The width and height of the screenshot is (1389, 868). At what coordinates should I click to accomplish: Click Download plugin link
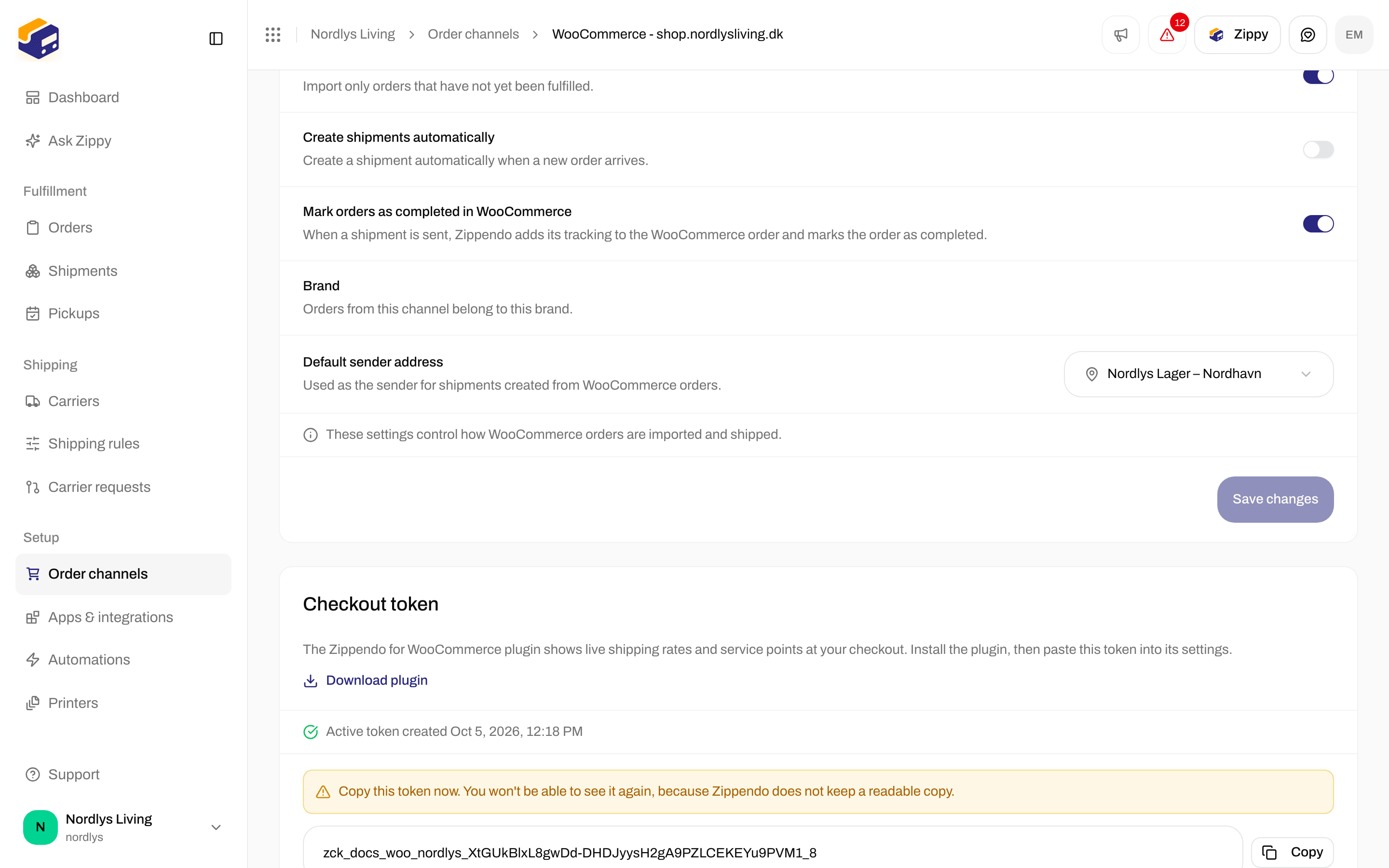(377, 680)
